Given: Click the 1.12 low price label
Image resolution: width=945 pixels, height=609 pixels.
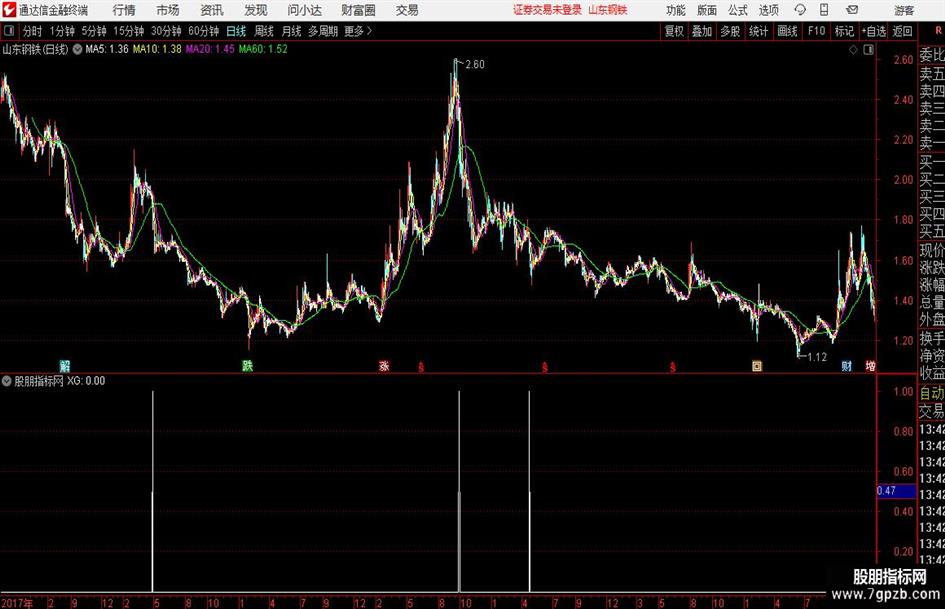Looking at the screenshot, I should [817, 357].
